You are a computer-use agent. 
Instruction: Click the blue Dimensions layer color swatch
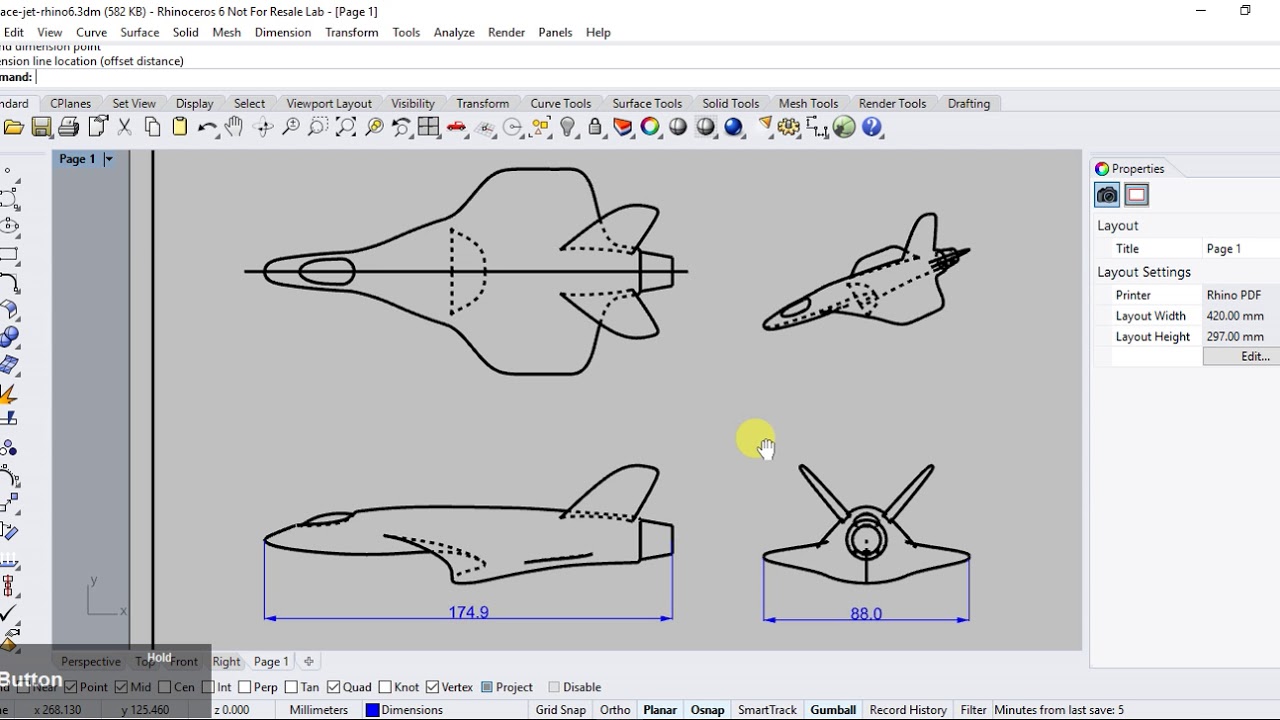click(x=372, y=710)
